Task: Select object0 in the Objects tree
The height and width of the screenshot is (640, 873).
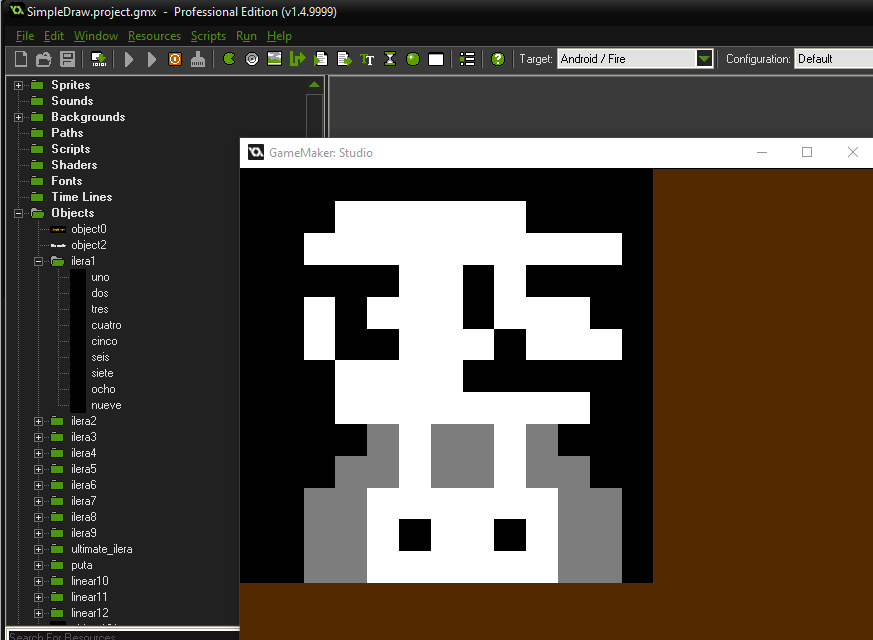Action: [x=89, y=229]
